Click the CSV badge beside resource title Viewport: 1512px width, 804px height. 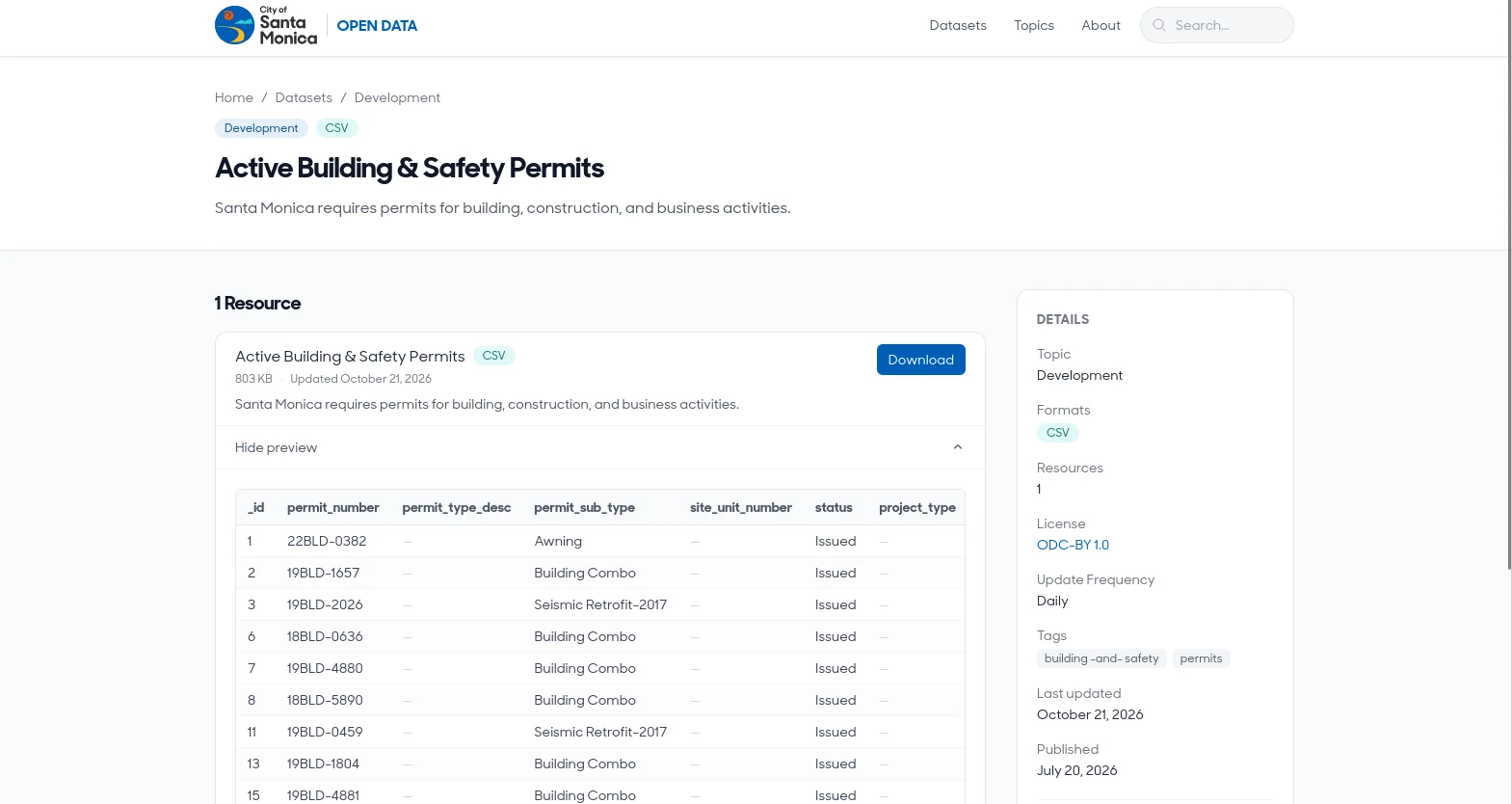[493, 356]
